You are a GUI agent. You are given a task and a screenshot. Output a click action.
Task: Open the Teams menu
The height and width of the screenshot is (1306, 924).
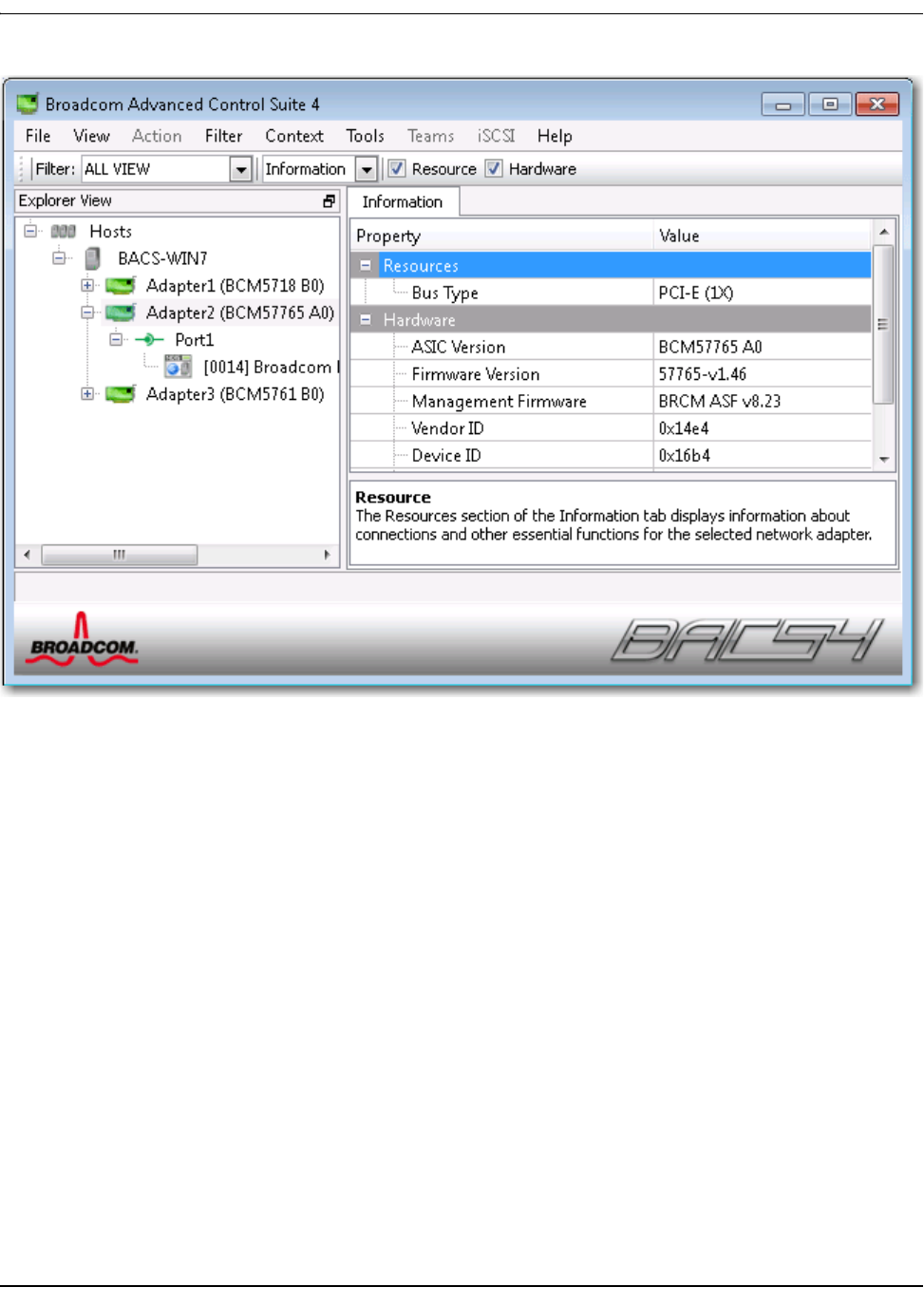431,136
